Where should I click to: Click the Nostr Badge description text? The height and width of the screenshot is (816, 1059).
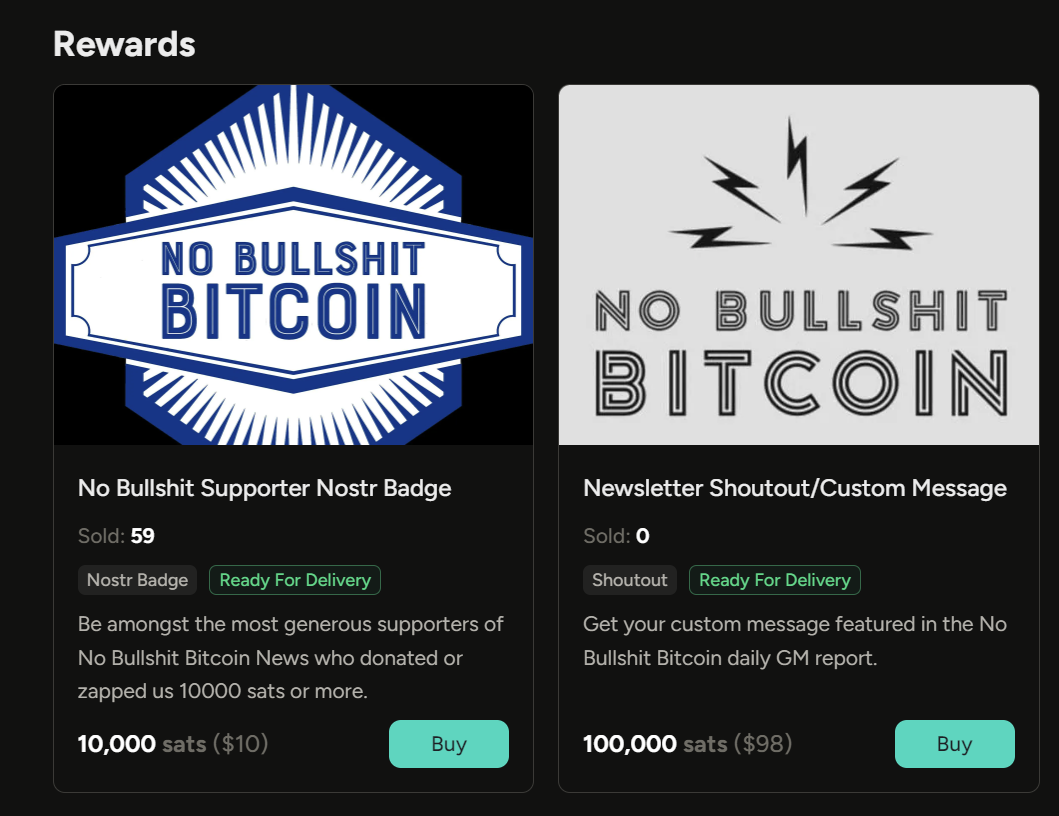tap(290, 658)
